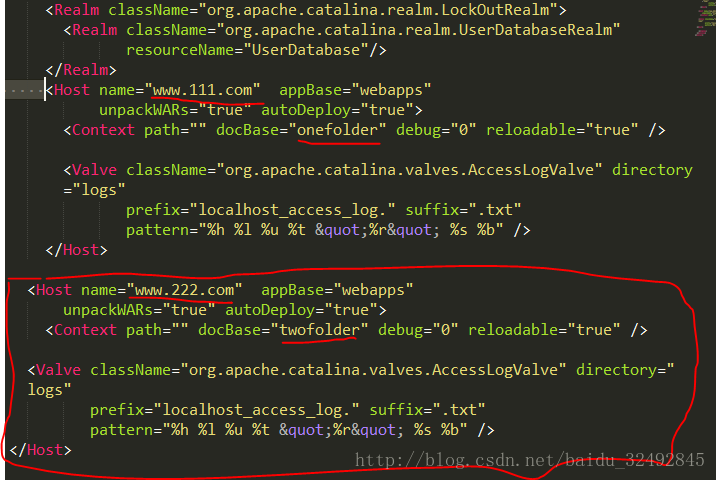Click the Host tag name before "www.222.com"
This screenshot has width=716, height=480.
(54, 290)
